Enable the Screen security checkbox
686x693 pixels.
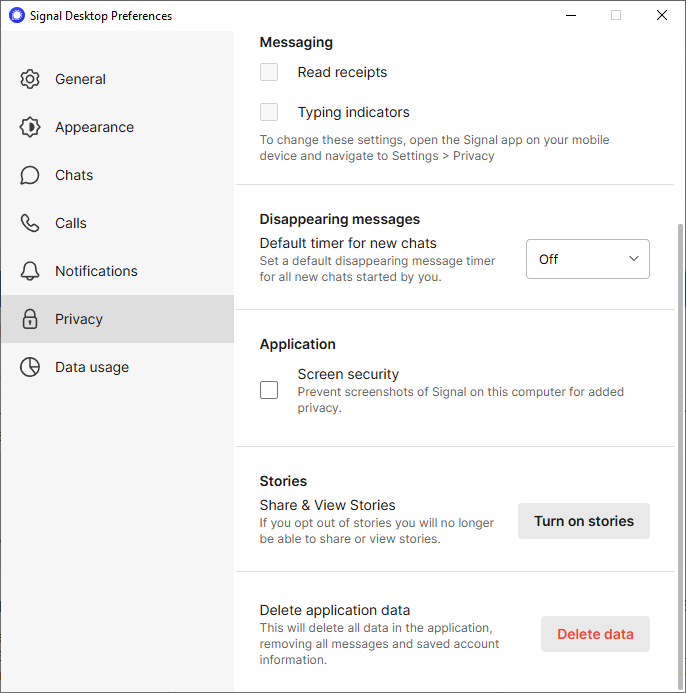pyautogui.click(x=269, y=390)
